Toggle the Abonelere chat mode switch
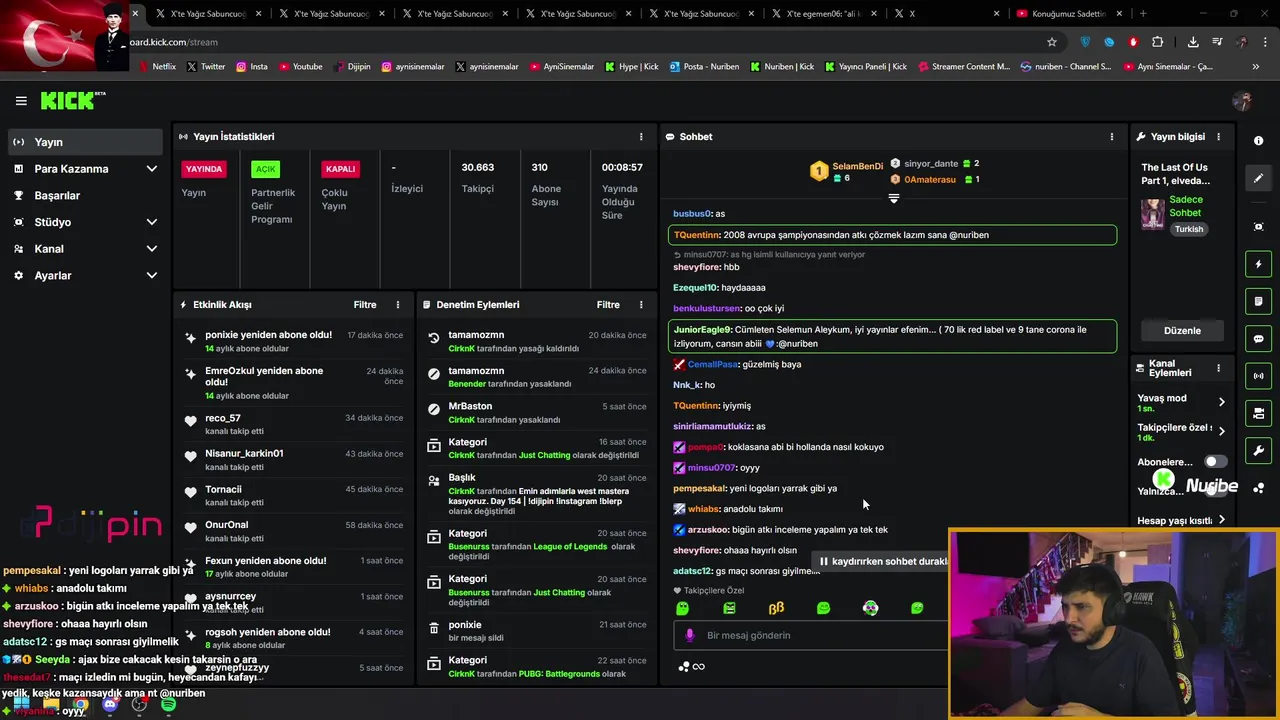Image resolution: width=1280 pixels, height=720 pixels. pyautogui.click(x=1215, y=462)
